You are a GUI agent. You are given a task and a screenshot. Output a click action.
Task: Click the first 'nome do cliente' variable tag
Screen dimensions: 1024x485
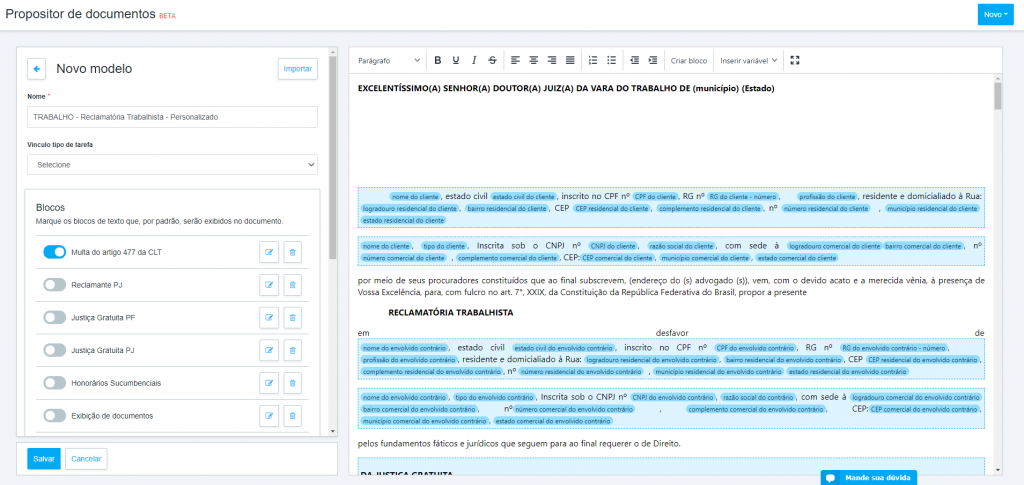pyautogui.click(x=415, y=196)
